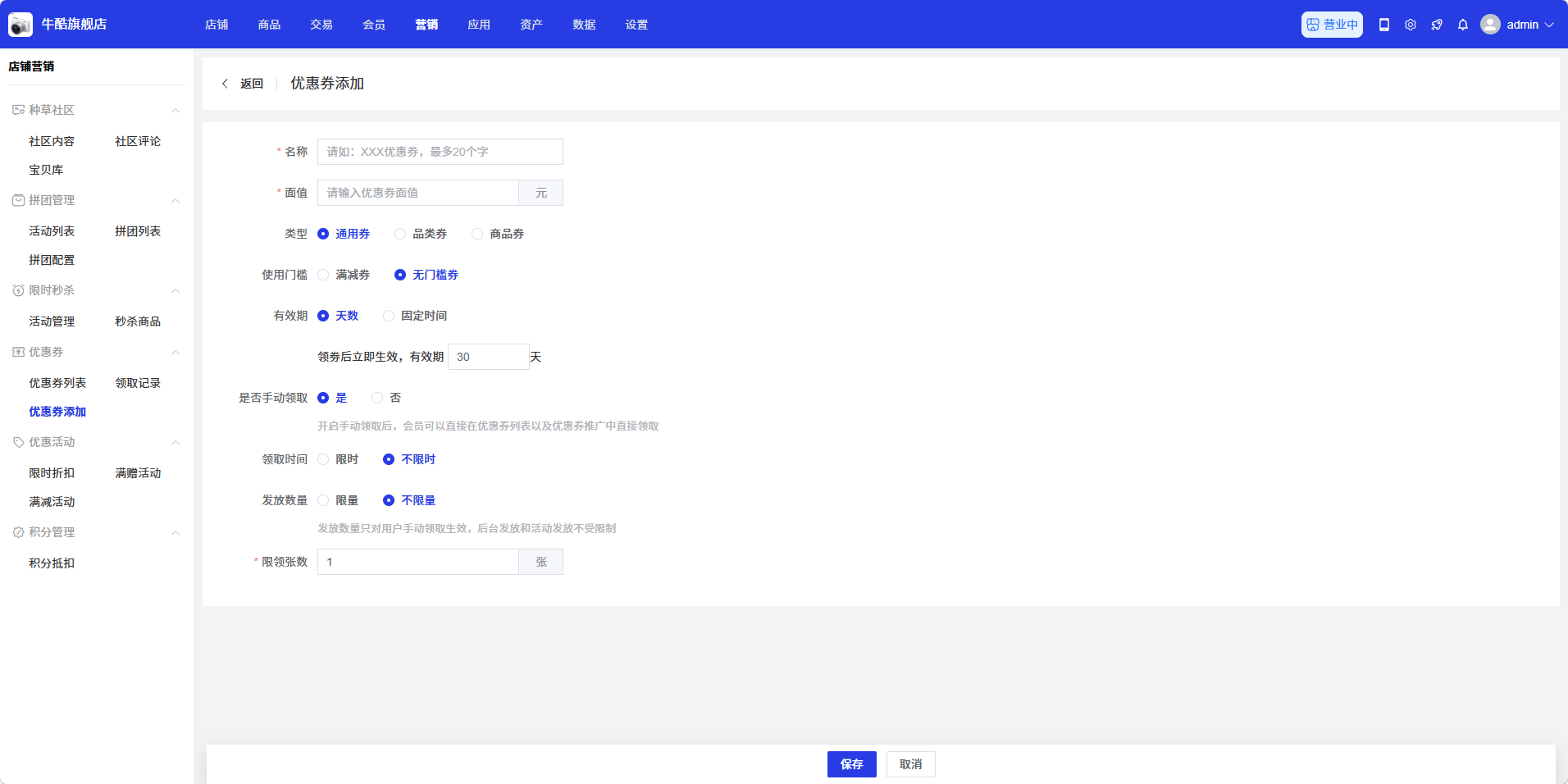Image resolution: width=1568 pixels, height=784 pixels.
Task: Click the back arrow icon beside 返回
Action: 225,84
